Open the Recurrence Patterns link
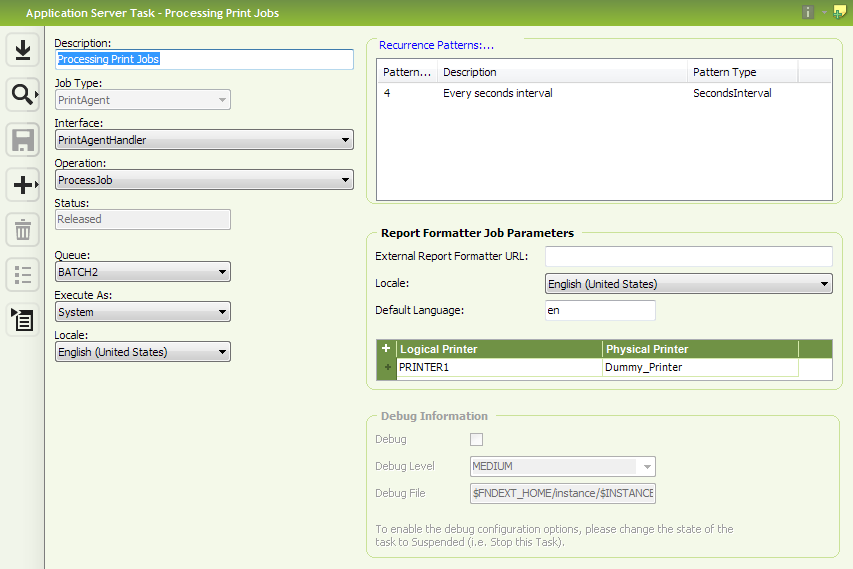Image resolution: width=853 pixels, height=569 pixels. coord(437,45)
